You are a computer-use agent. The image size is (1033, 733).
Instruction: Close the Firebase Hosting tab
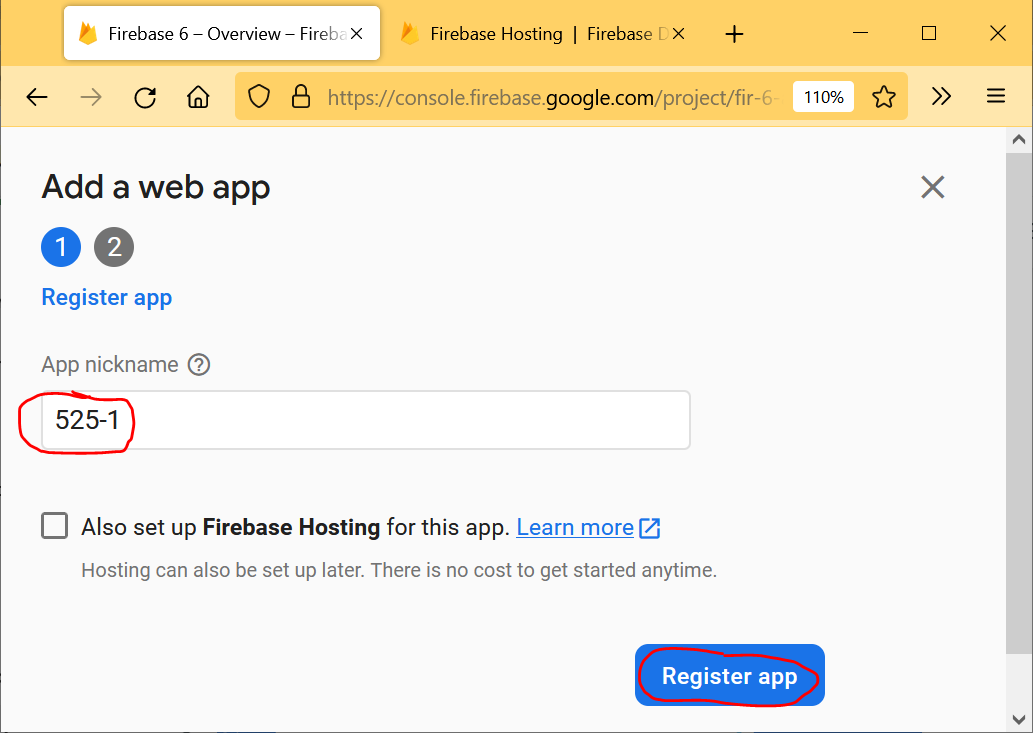(679, 34)
